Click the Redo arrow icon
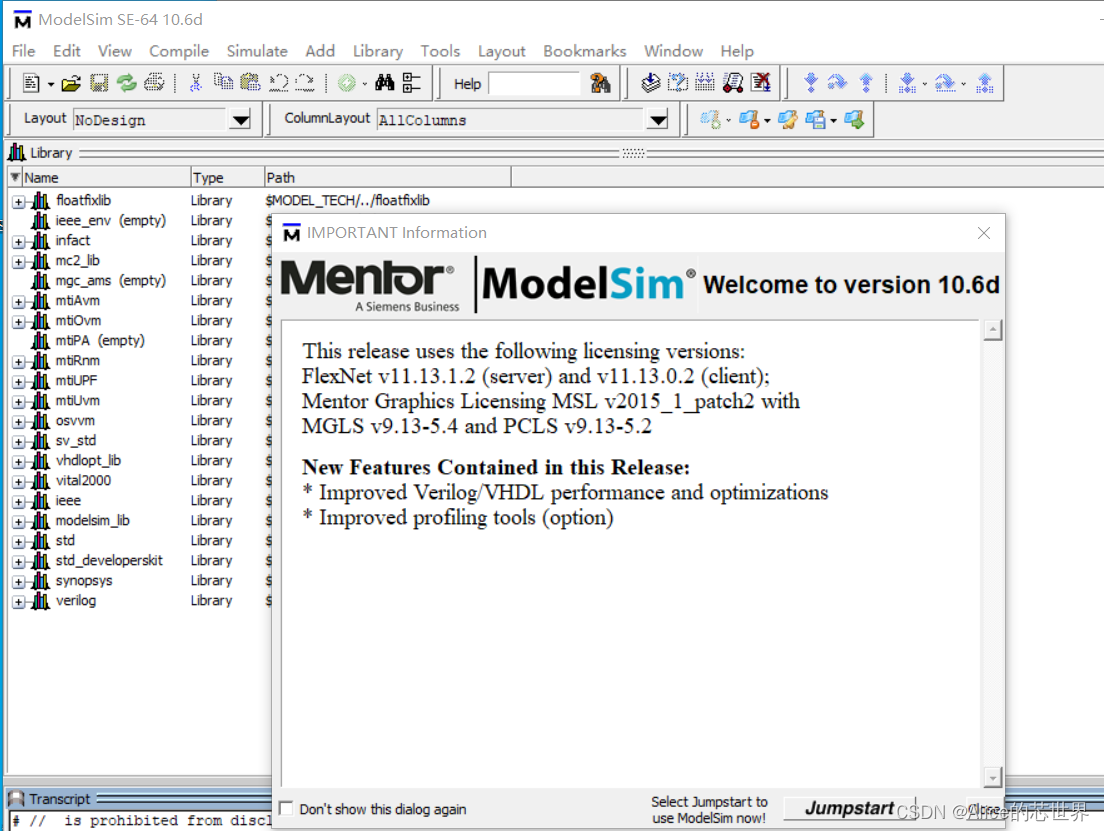The width and height of the screenshot is (1104, 831). click(305, 83)
